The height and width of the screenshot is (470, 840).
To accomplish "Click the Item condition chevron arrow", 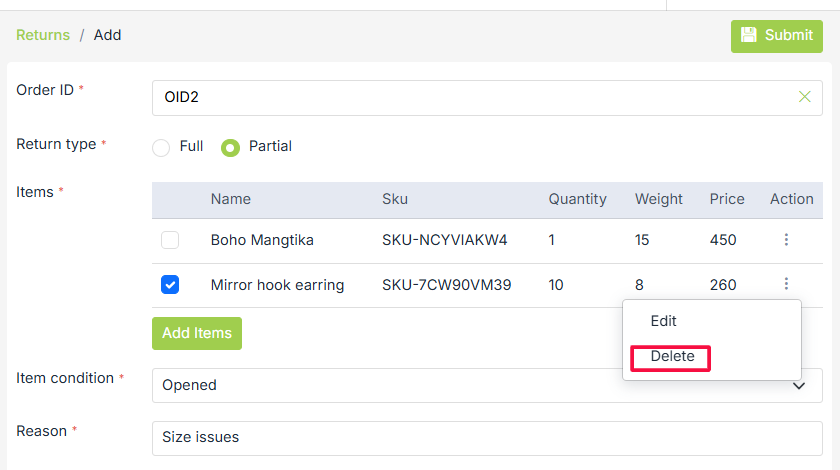I will (799, 385).
